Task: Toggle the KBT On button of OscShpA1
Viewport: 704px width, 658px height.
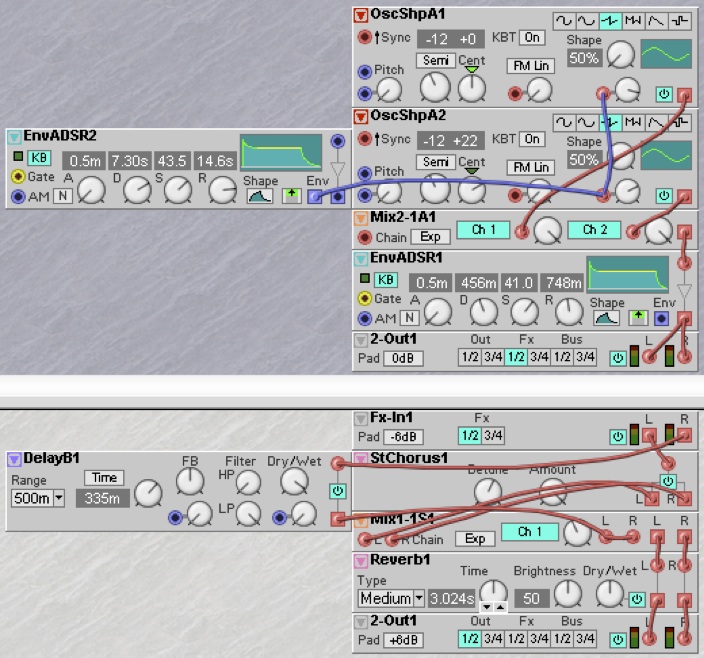Action: click(531, 38)
